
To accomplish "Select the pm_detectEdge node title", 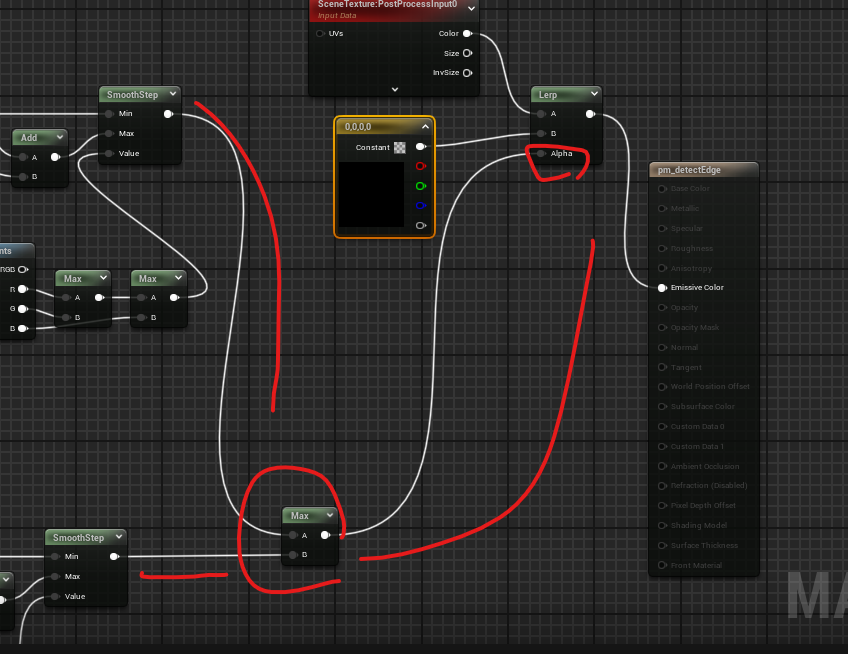I will (x=689, y=170).
